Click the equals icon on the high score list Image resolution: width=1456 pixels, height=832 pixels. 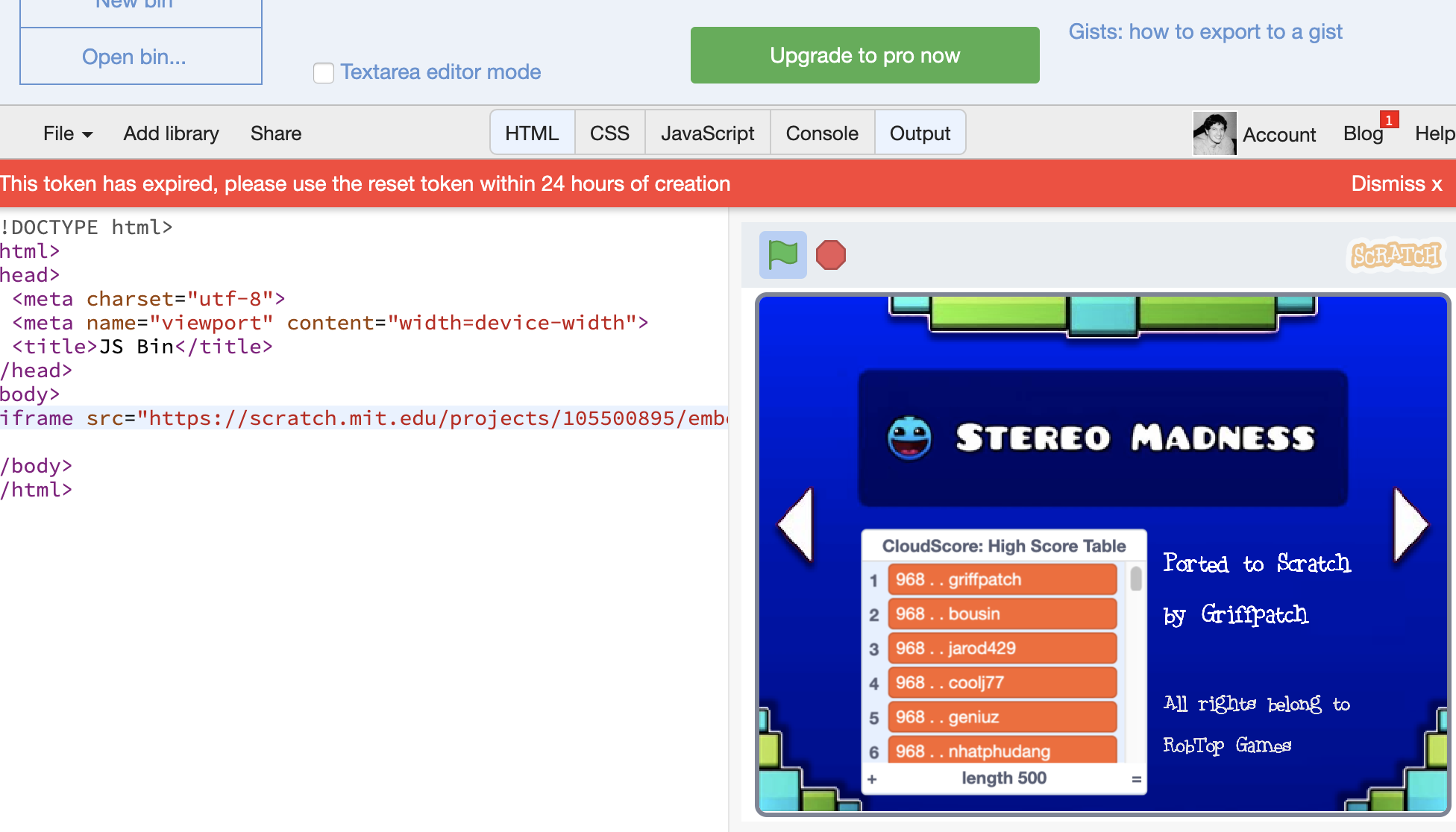pyautogui.click(x=1135, y=778)
